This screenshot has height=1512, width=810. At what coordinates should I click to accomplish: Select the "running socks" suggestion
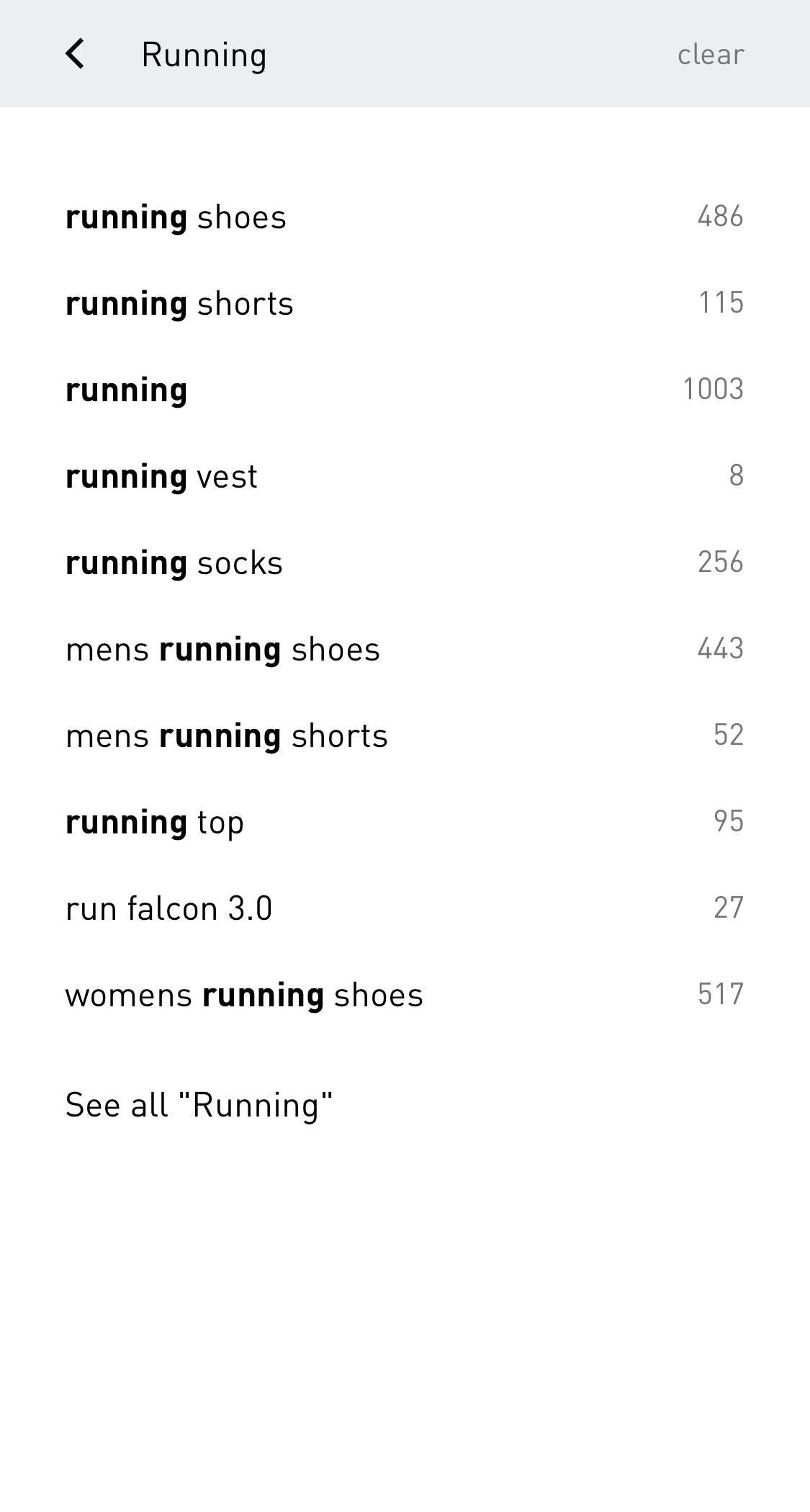[174, 563]
